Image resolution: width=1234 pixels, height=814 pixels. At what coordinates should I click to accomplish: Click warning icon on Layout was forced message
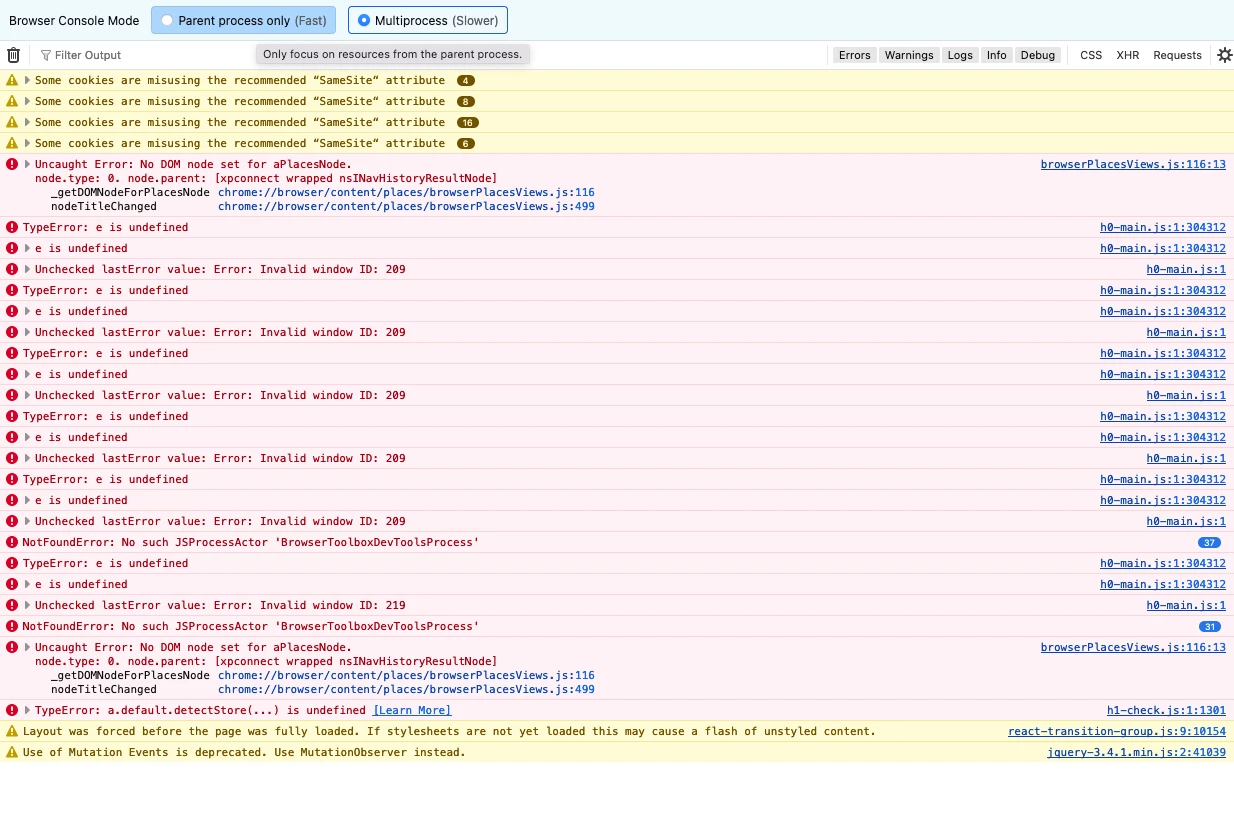pyautogui.click(x=12, y=731)
